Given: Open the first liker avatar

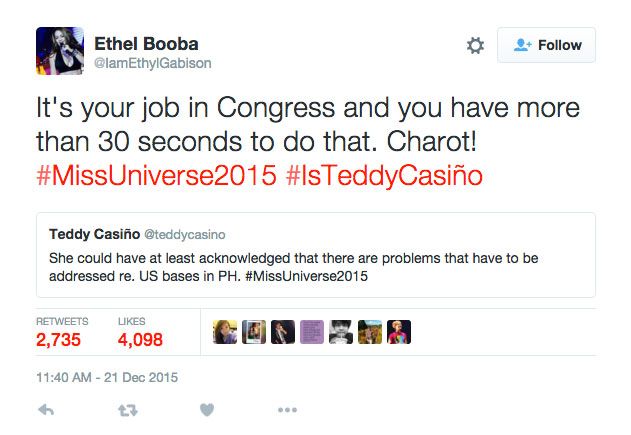Looking at the screenshot, I should point(227,331).
